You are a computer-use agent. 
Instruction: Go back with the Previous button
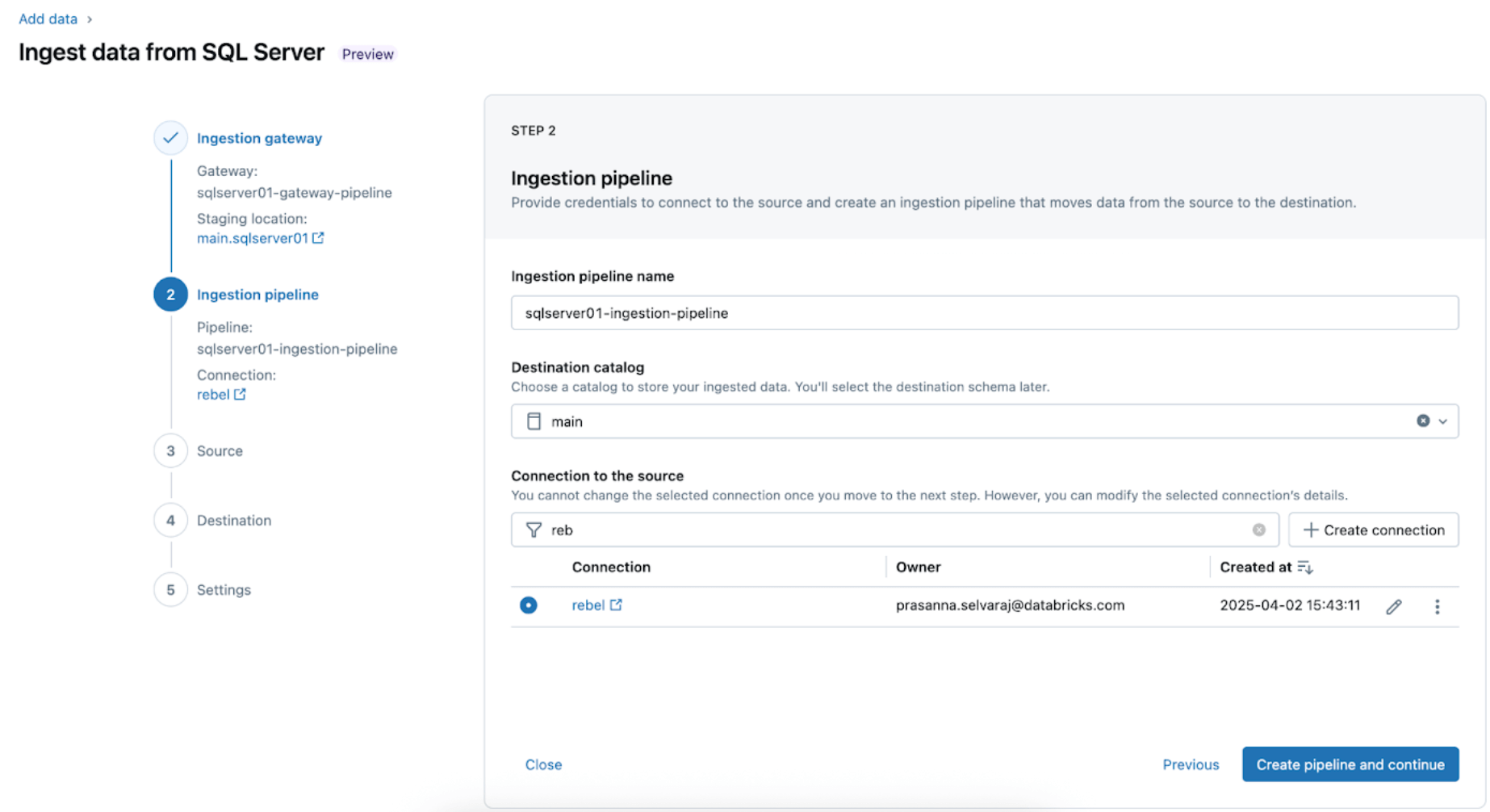pyautogui.click(x=1191, y=764)
